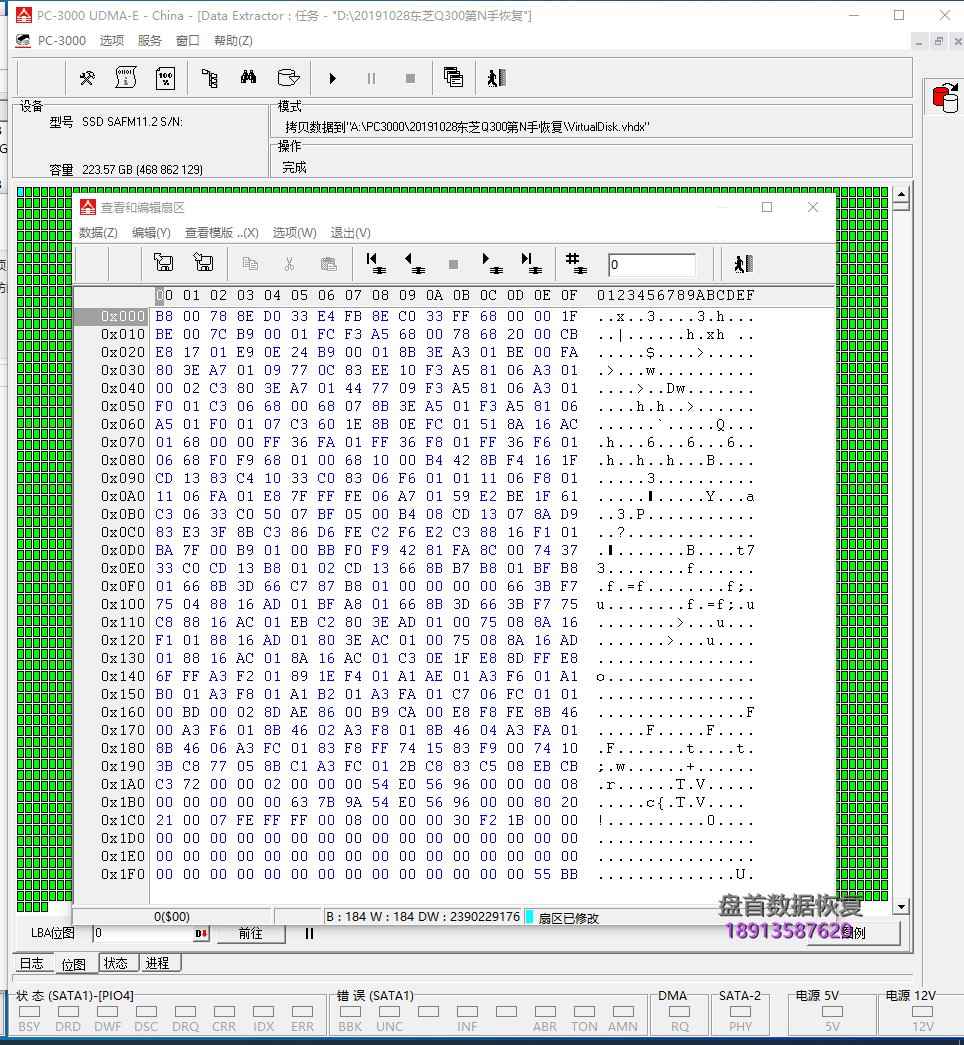Click the binoculars search icon
This screenshot has width=964, height=1045.
tap(248, 77)
